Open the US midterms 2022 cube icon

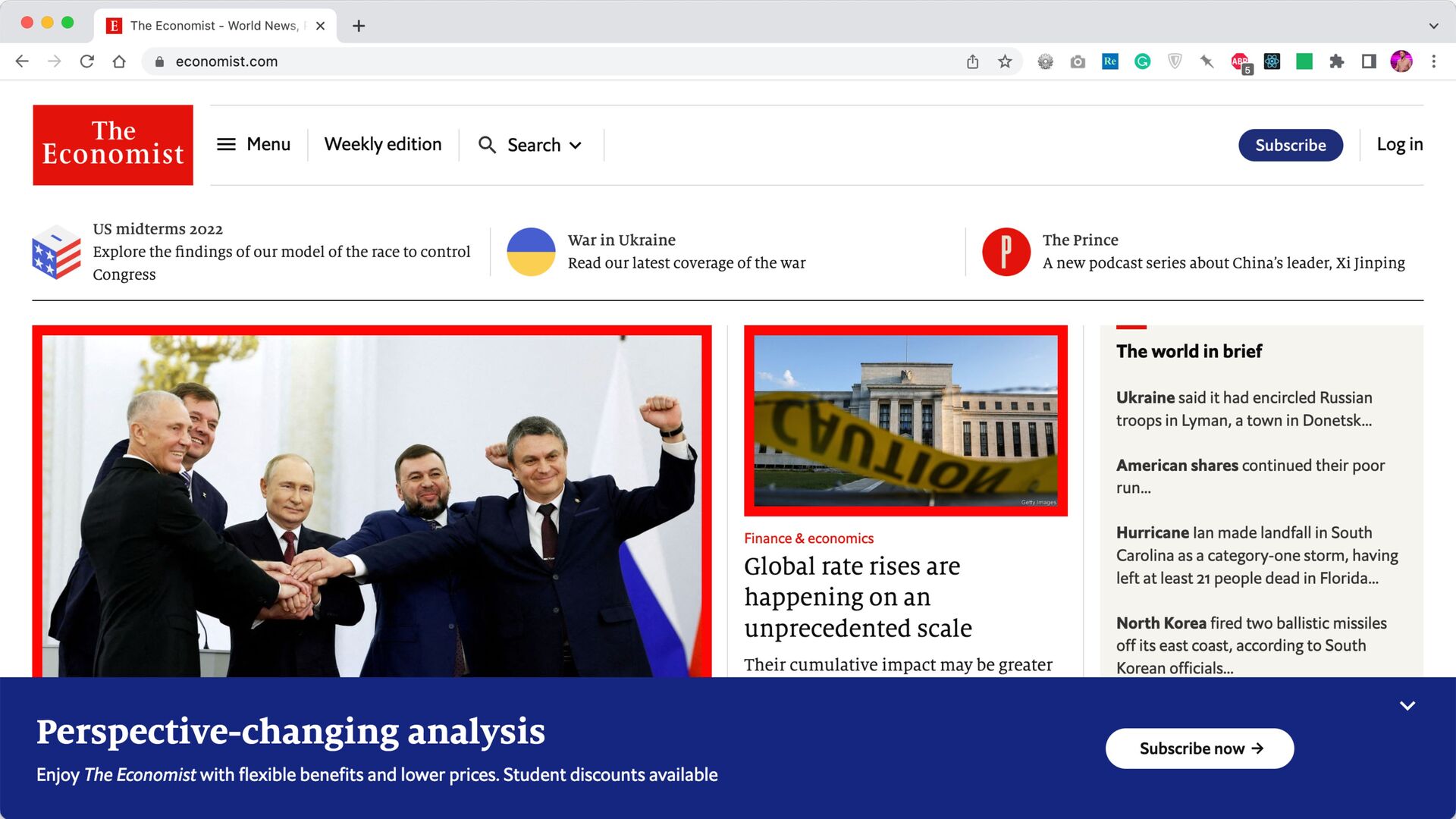56,252
